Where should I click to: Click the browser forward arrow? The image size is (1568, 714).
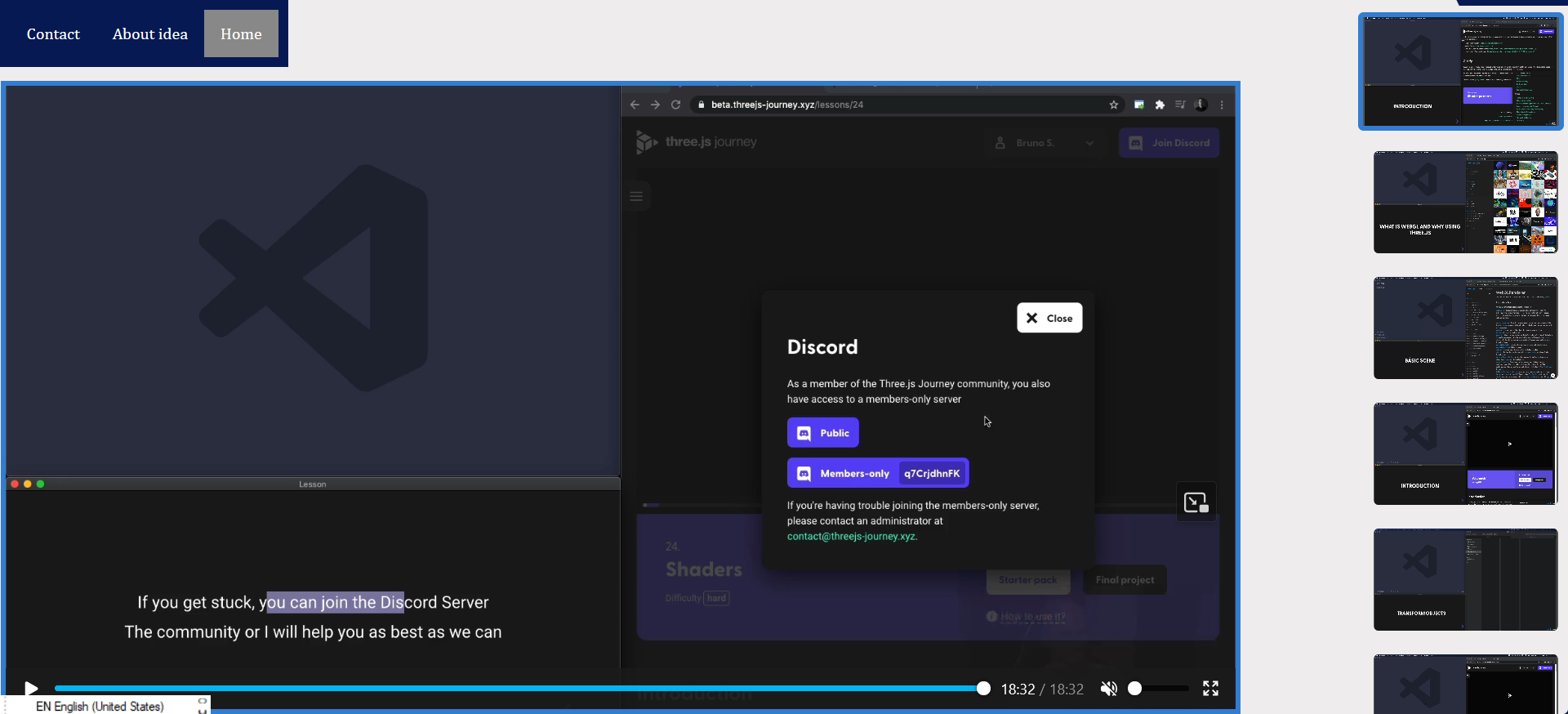[655, 105]
